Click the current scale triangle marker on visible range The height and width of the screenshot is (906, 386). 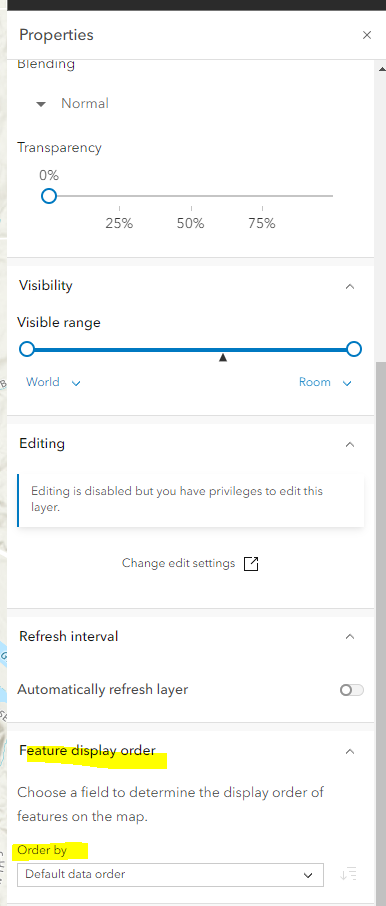click(223, 358)
